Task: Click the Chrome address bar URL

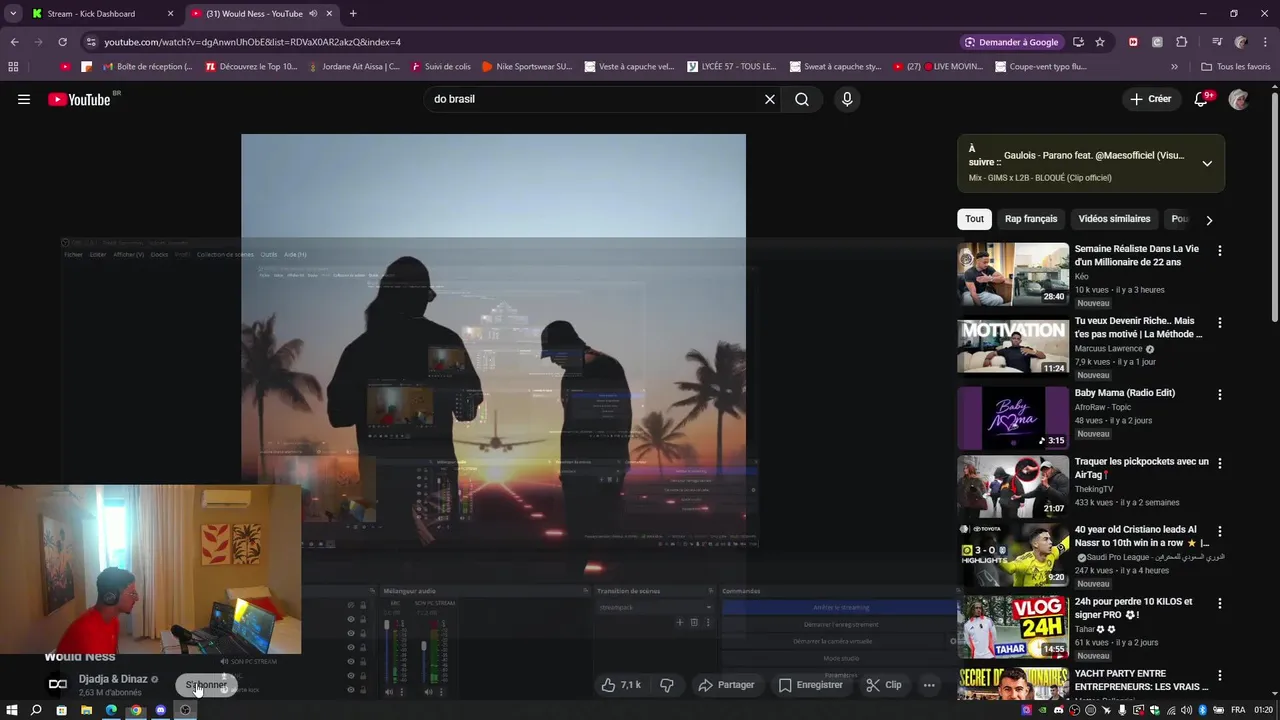Action: [x=252, y=42]
